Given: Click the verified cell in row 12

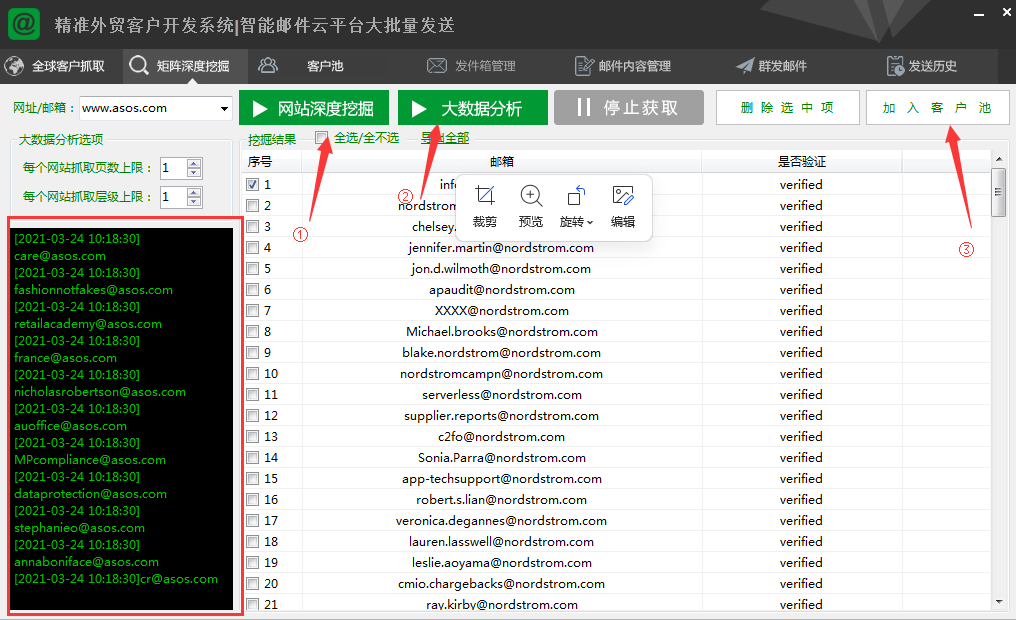Looking at the screenshot, I should [x=801, y=416].
